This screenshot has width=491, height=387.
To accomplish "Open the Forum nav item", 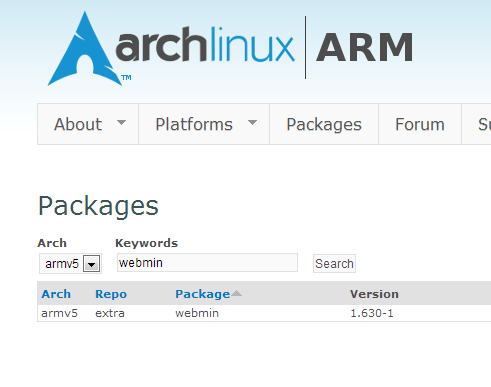I will click(420, 124).
